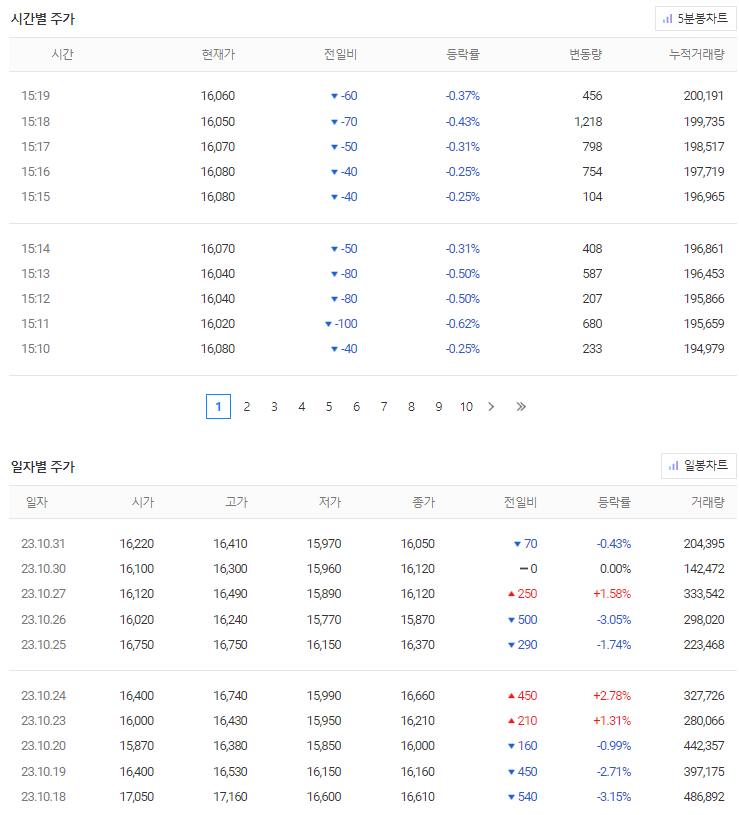The image size is (739, 815).
Task: Go to page 3 of hourly prices
Action: 274,406
